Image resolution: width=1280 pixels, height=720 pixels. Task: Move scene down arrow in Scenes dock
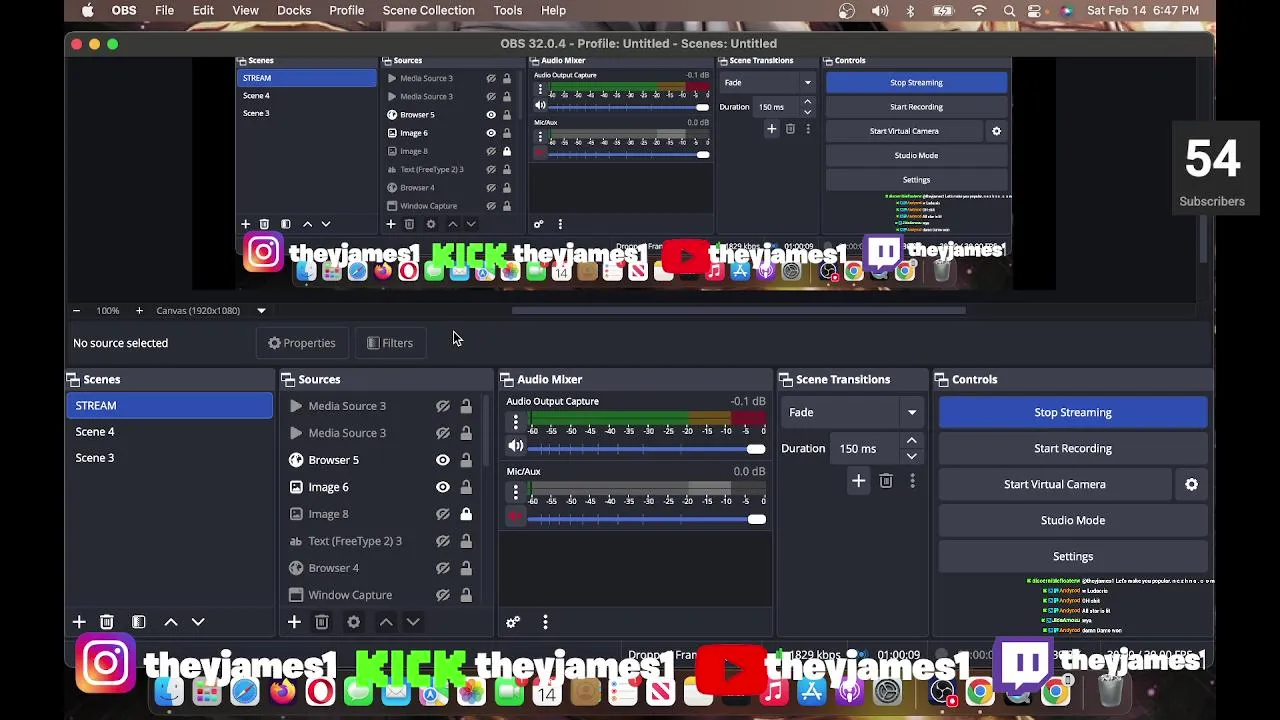pos(198,622)
